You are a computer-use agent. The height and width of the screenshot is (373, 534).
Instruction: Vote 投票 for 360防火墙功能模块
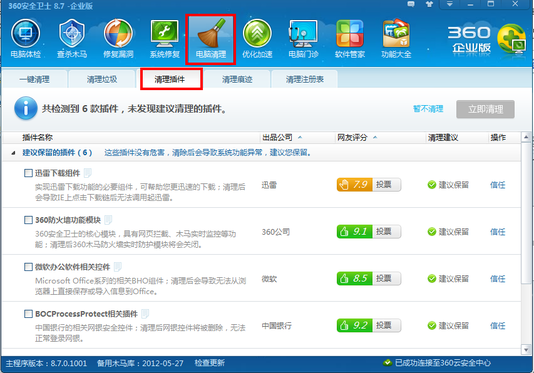click(x=387, y=232)
